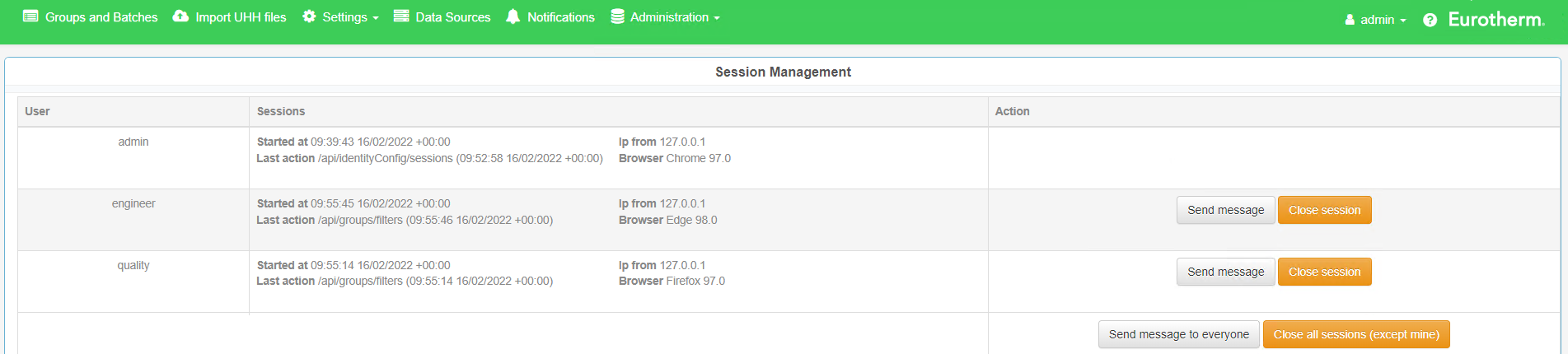Click Close all sessions (except mine)

[1356, 334]
